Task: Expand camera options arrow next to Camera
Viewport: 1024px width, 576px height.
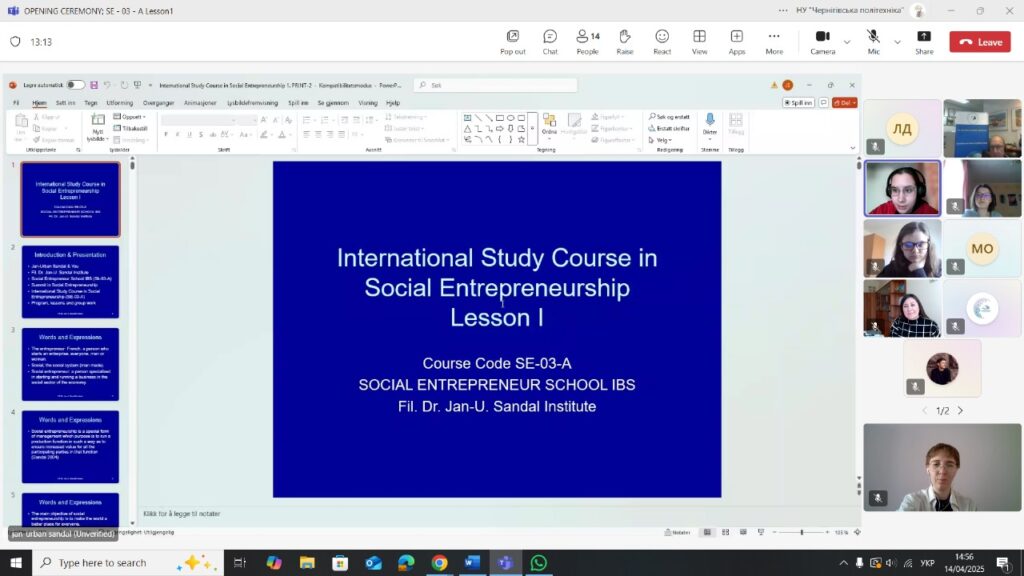Action: click(x=847, y=42)
